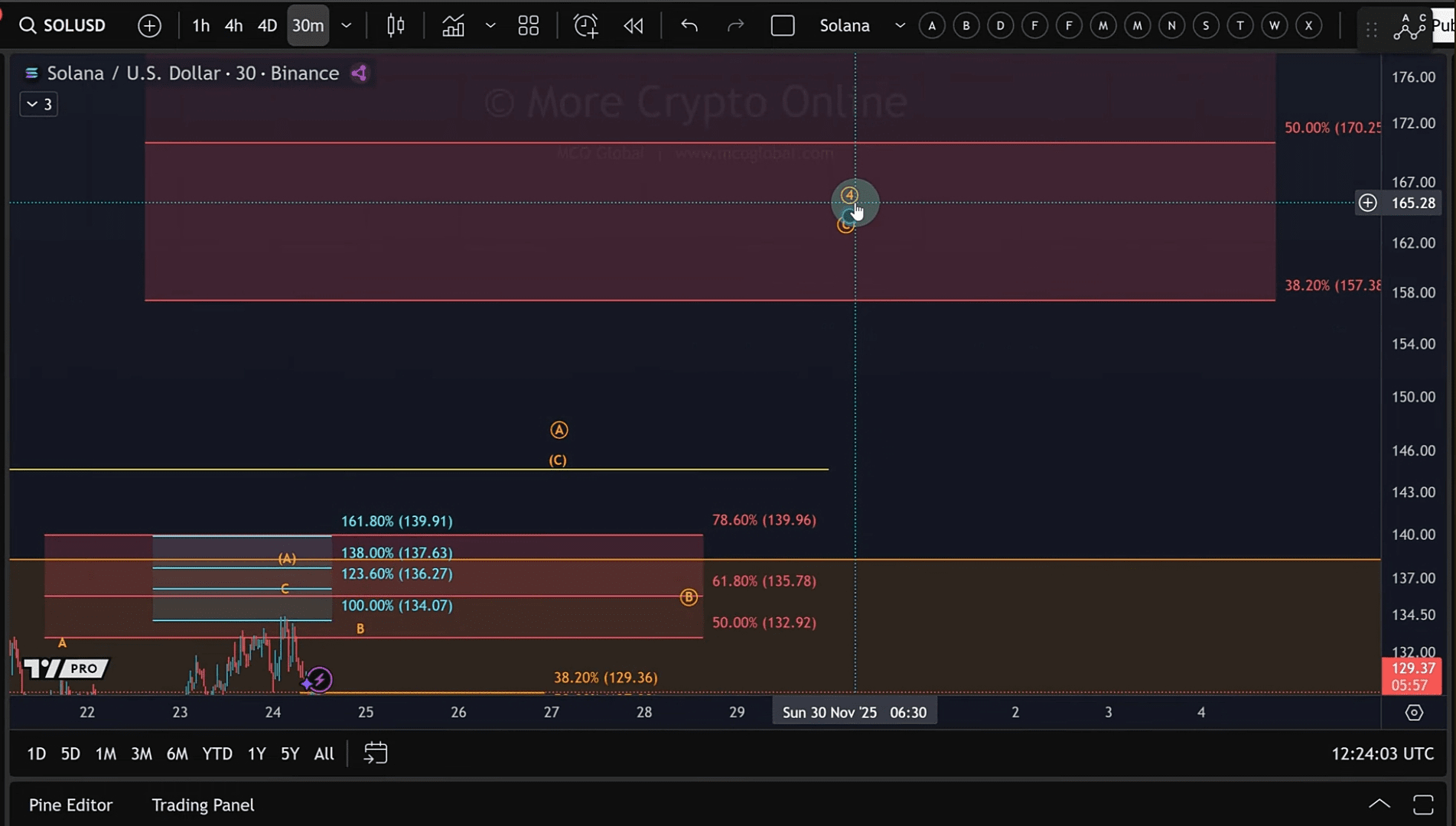The image size is (1456, 826).
Task: Toggle the 'A' quick layout circle
Action: click(x=931, y=25)
